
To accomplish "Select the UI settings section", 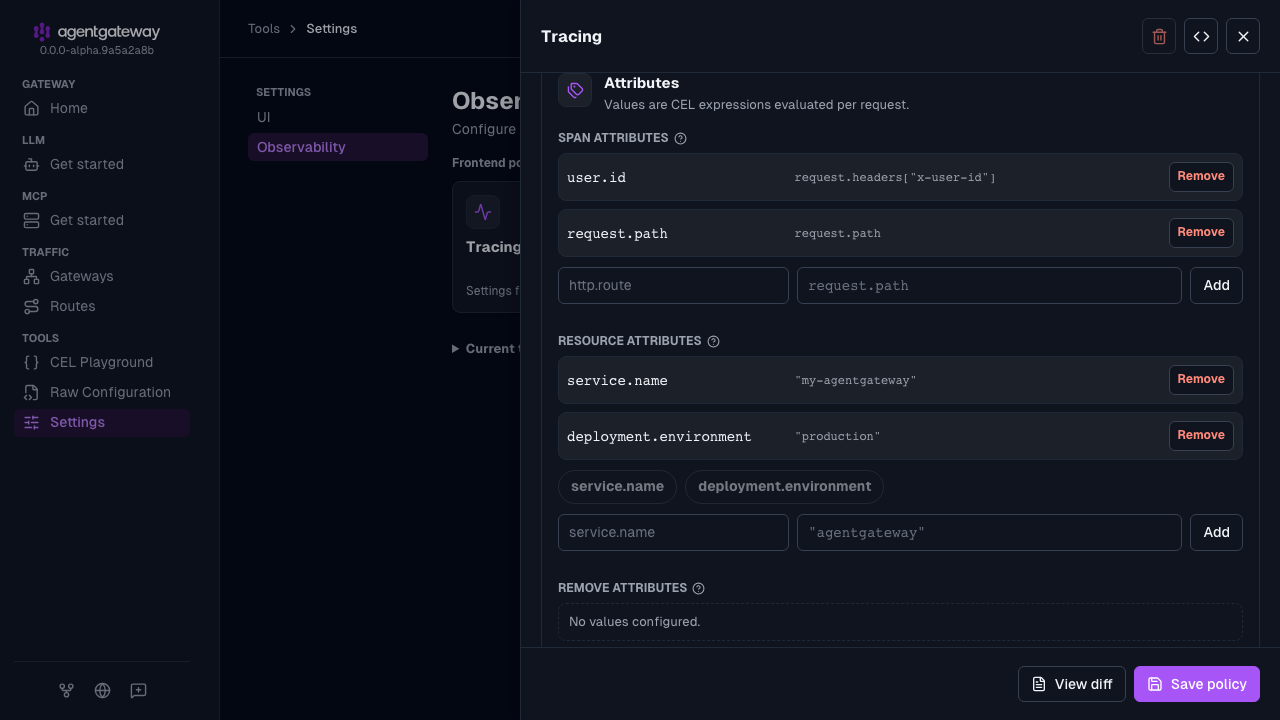I will pyautogui.click(x=338, y=117).
